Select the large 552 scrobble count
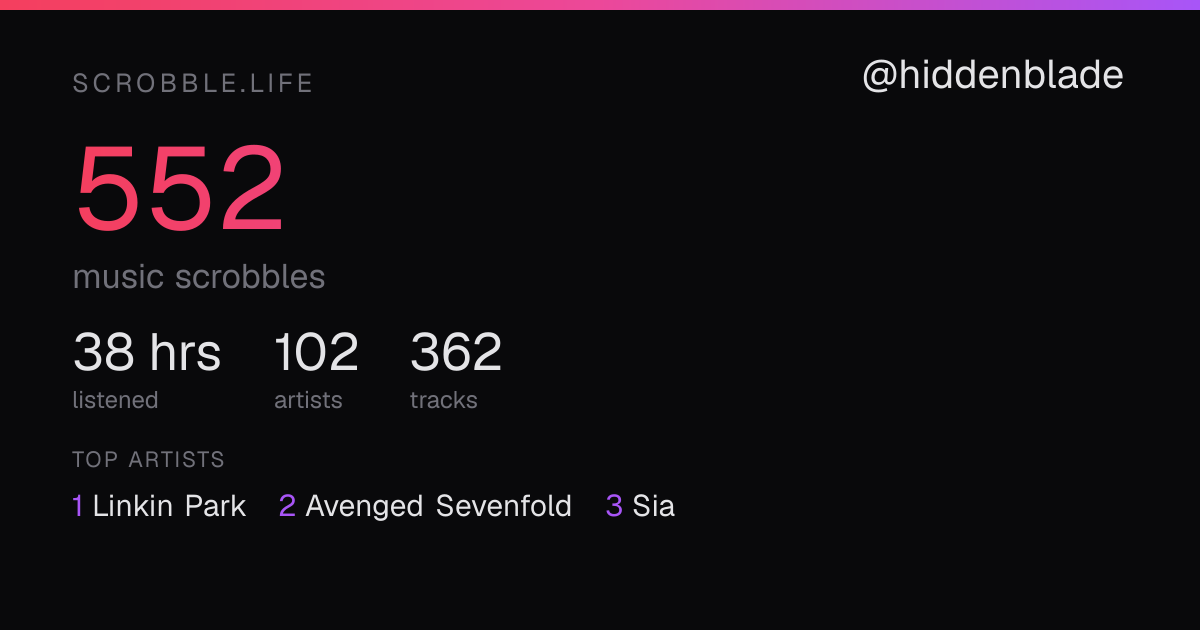The width and height of the screenshot is (1200, 630). [180, 190]
